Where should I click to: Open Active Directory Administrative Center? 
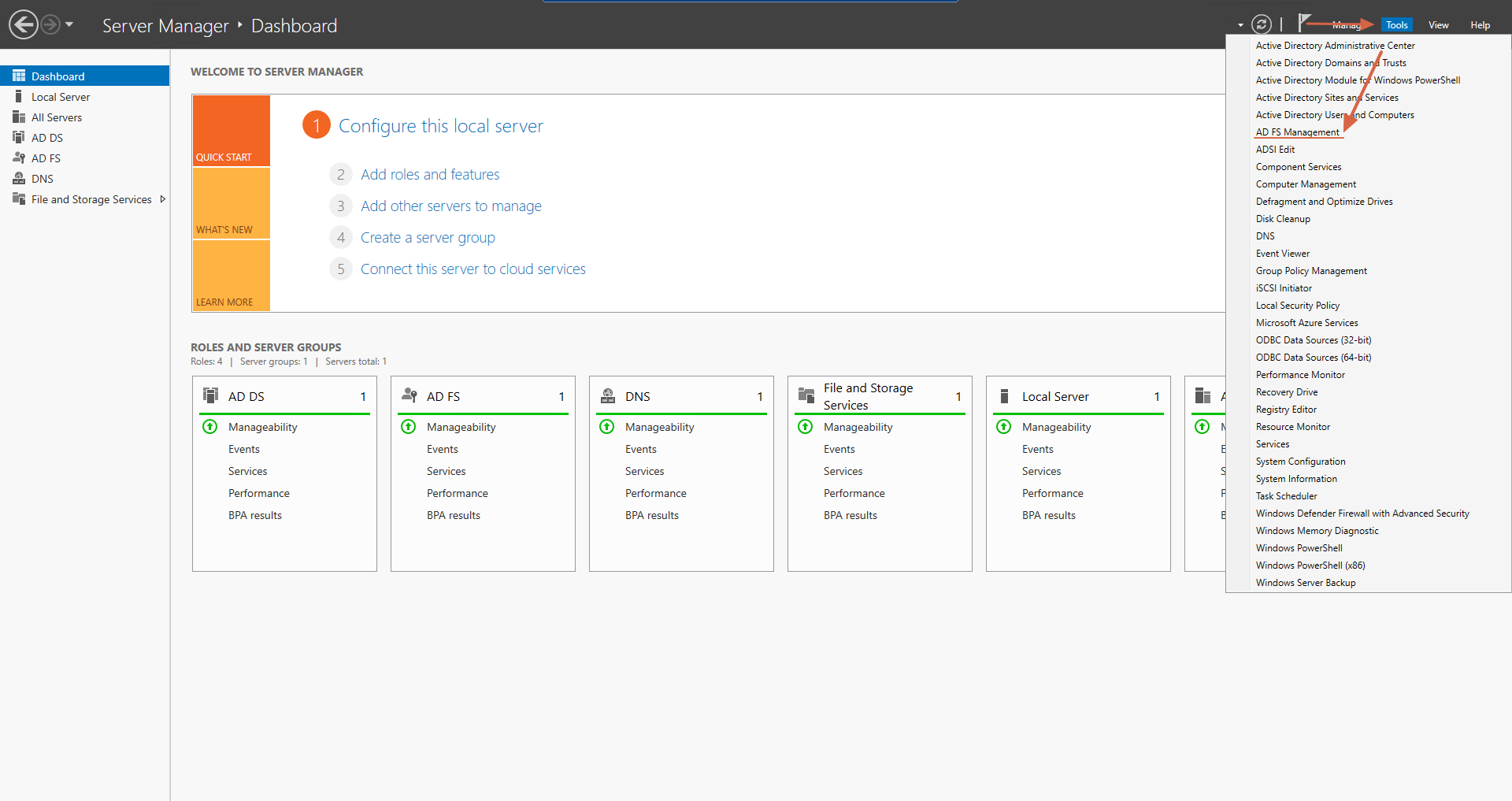click(1335, 46)
